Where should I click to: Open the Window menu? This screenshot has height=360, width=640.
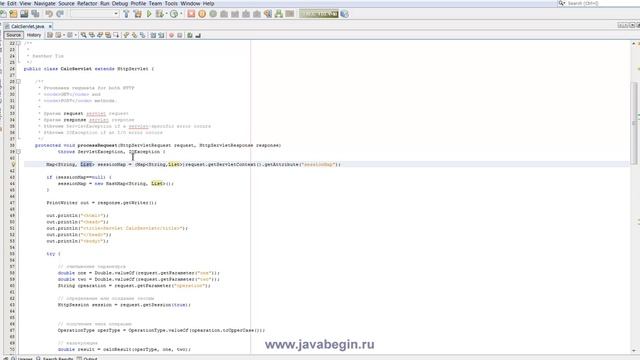click(x=190, y=3)
